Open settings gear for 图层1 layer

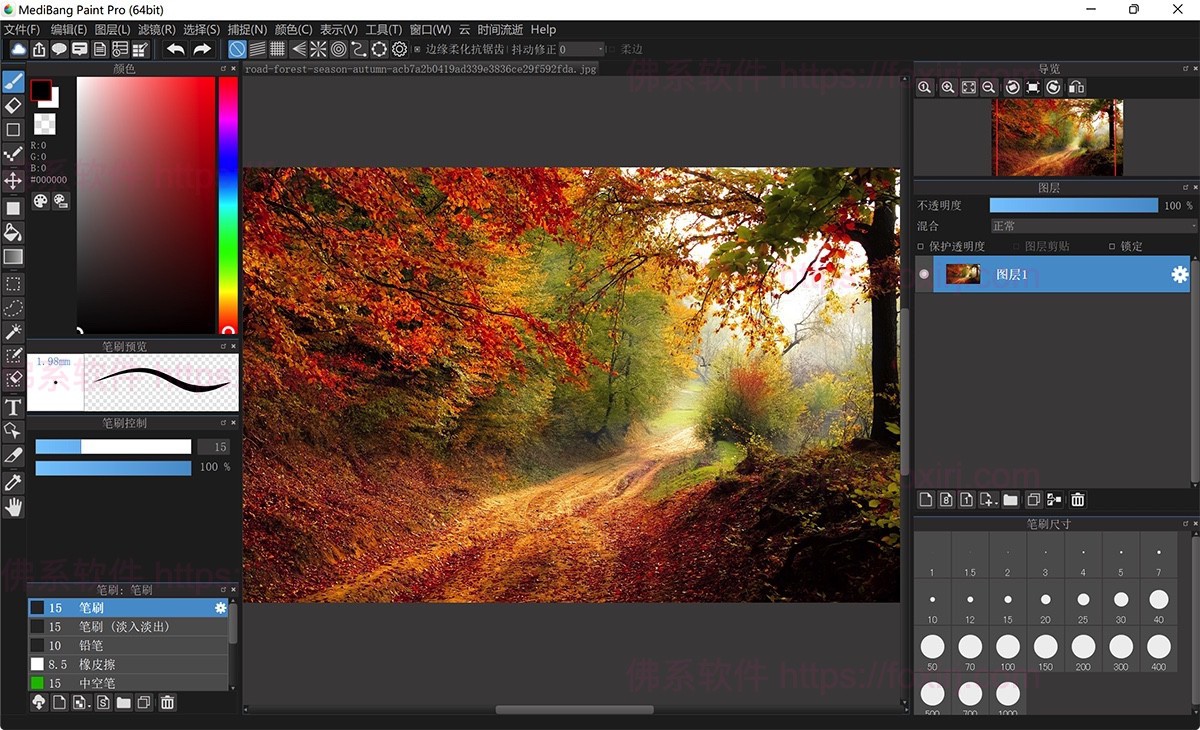(1179, 274)
